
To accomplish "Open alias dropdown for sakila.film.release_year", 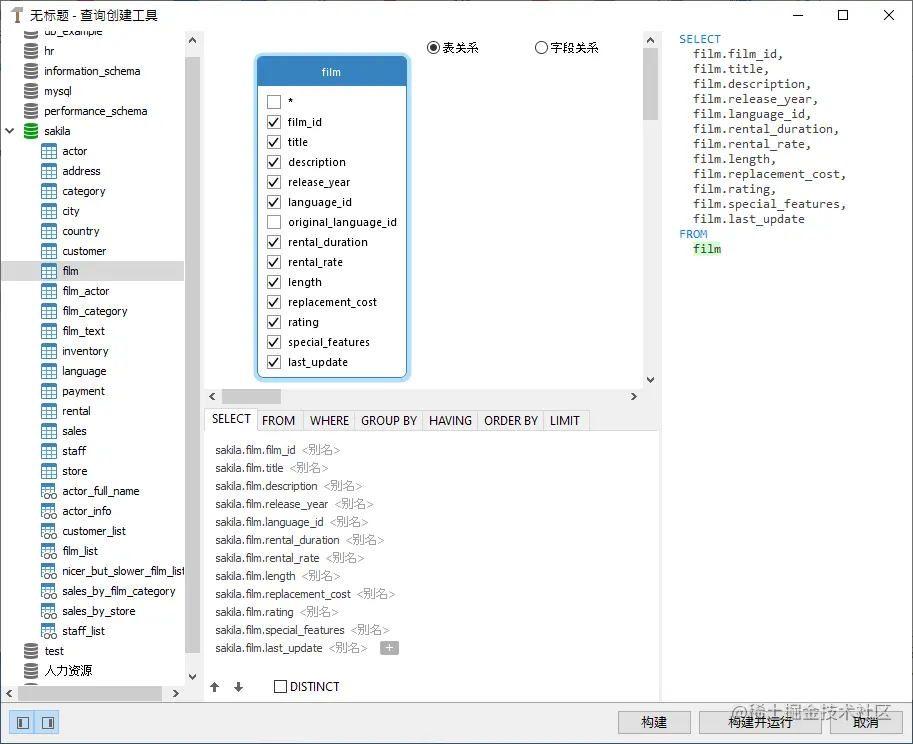I will point(354,504).
